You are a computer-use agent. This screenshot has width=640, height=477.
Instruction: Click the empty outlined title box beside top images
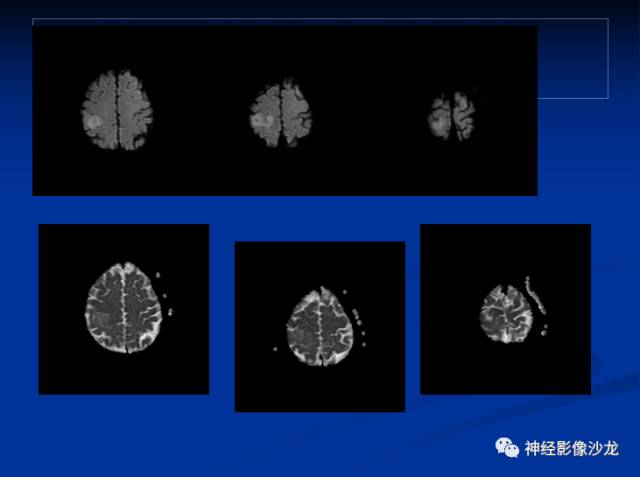tap(573, 58)
